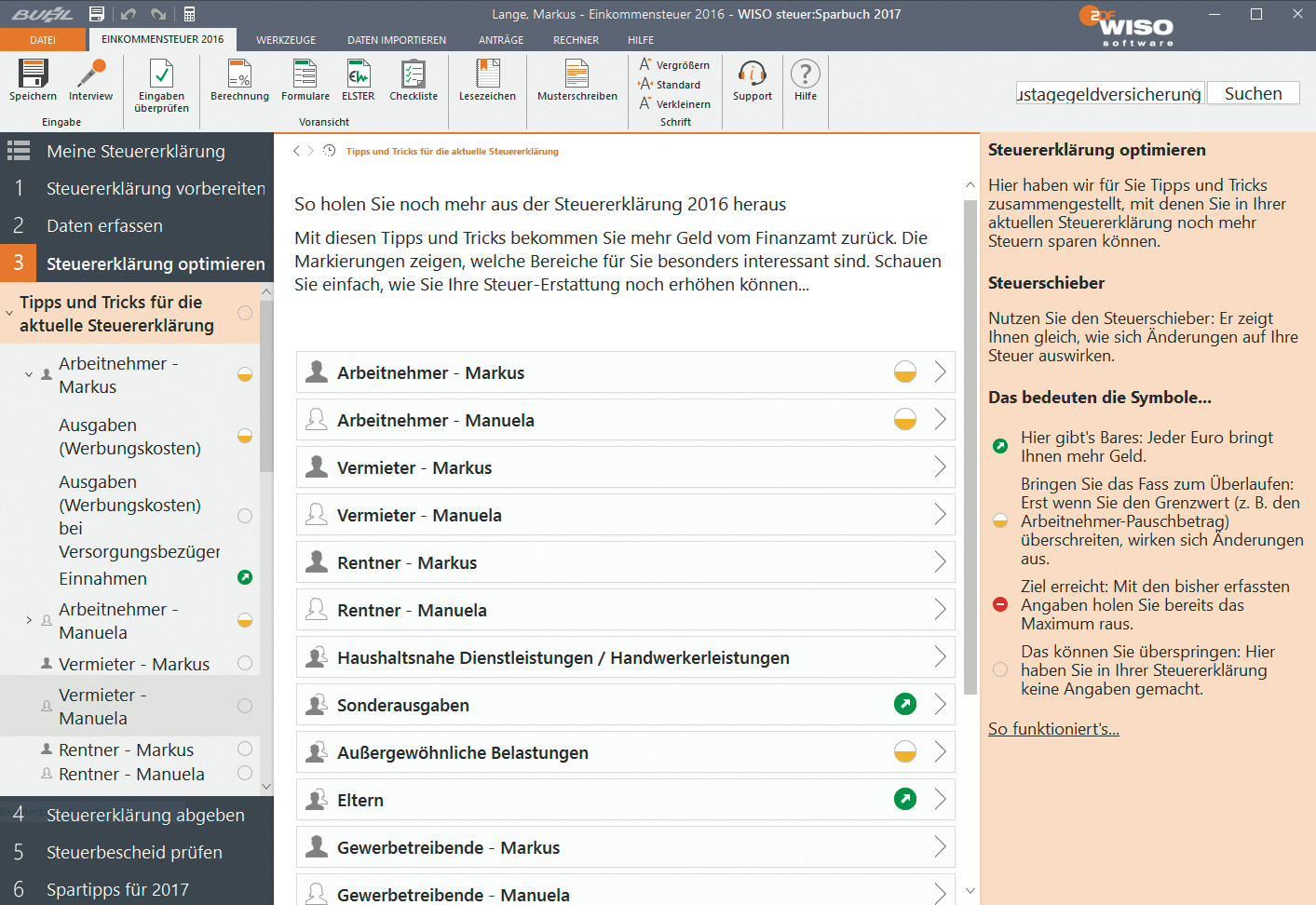This screenshot has width=1316, height=905.
Task: Open the Interview mode icon
Action: 90,74
